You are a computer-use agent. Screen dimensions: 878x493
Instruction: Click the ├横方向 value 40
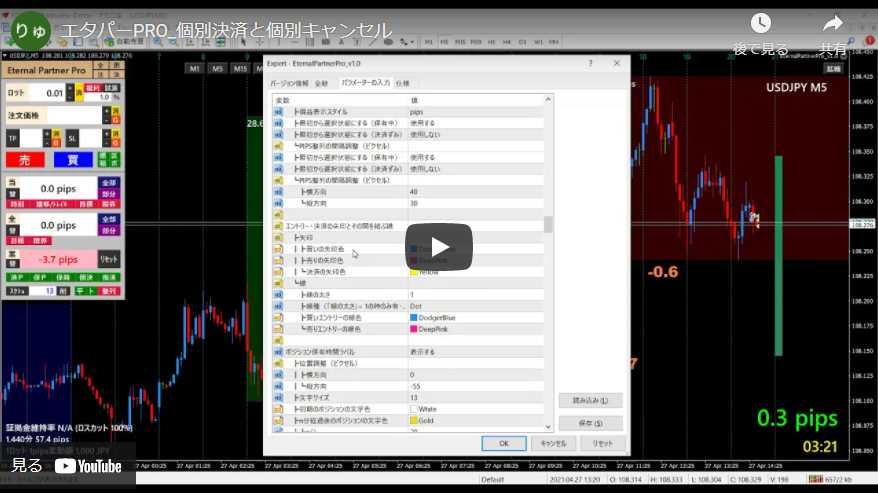[414, 192]
